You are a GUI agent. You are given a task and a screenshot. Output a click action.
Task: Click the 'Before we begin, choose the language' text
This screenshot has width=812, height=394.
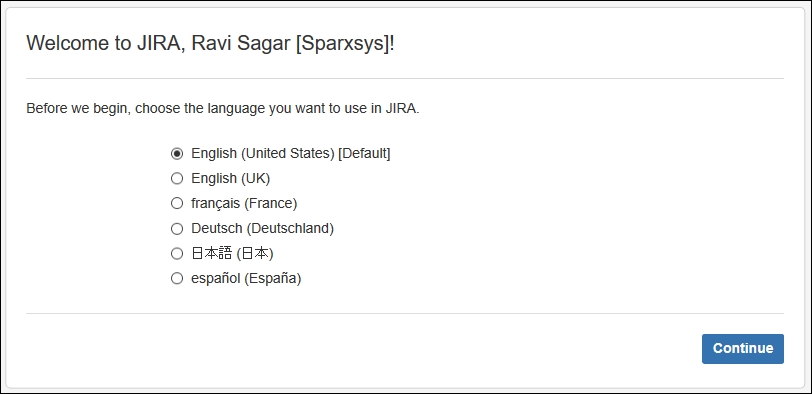(x=223, y=109)
